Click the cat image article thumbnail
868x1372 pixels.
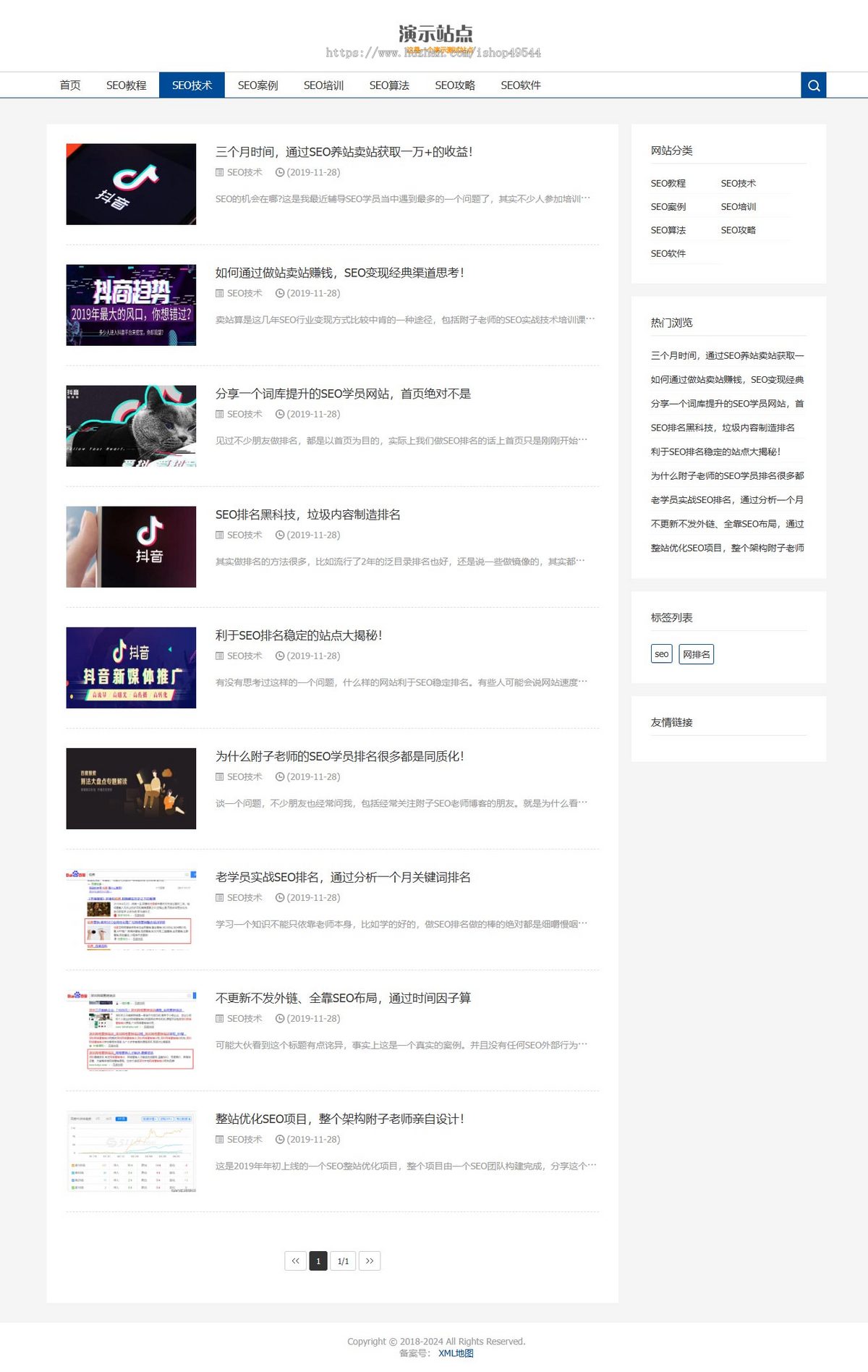[131, 425]
